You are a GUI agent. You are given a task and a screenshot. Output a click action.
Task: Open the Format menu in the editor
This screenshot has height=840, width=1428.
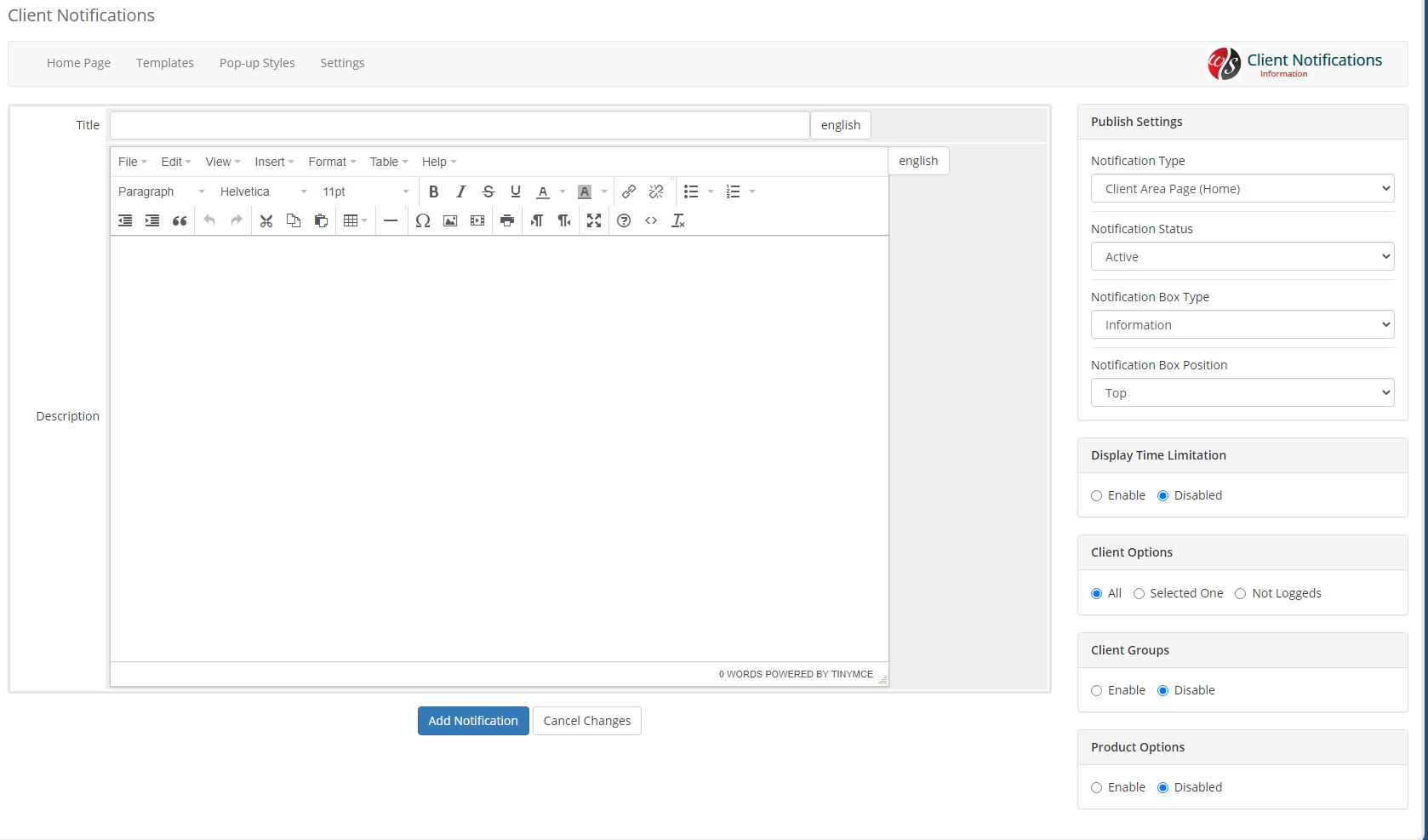point(331,162)
